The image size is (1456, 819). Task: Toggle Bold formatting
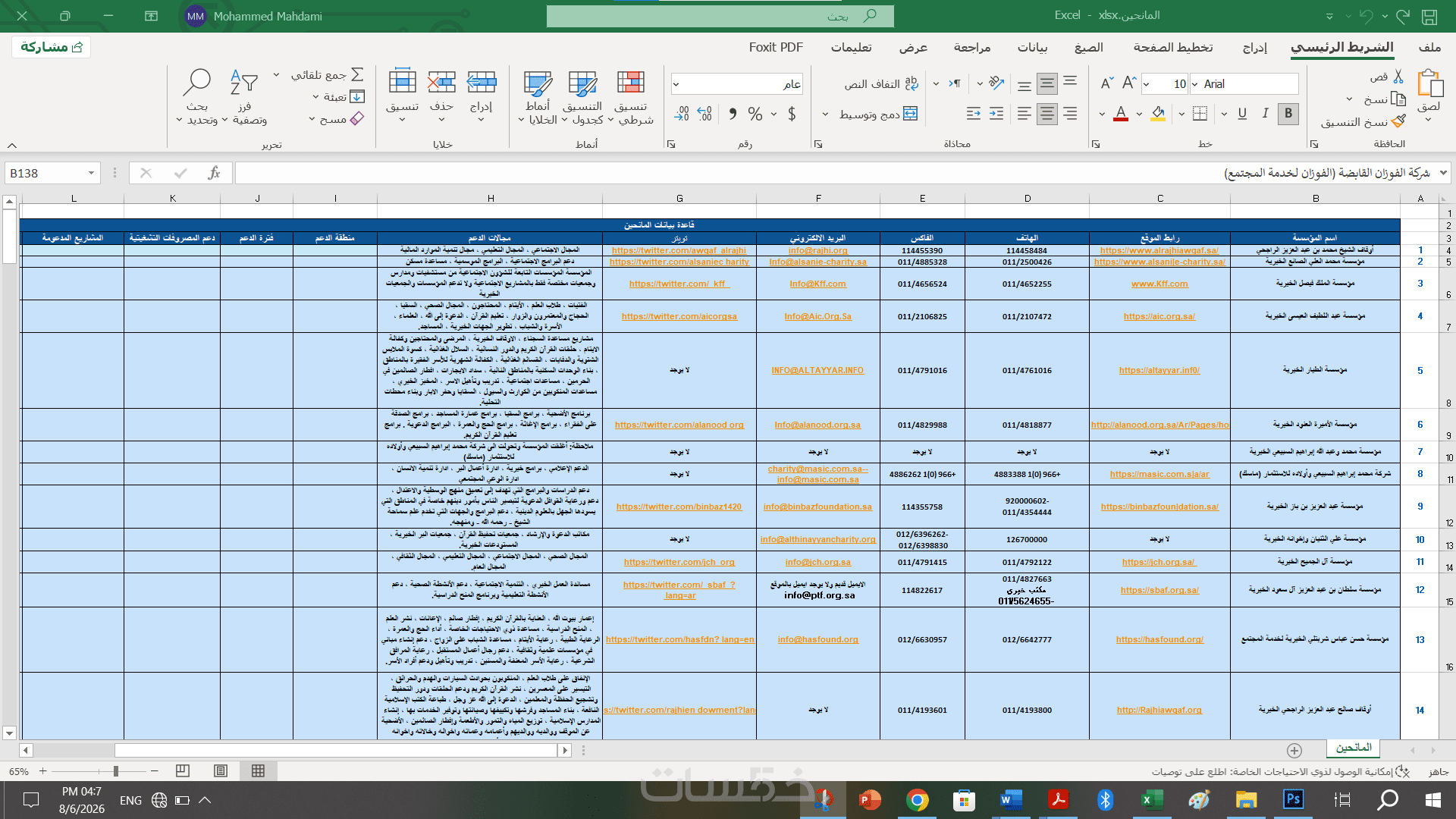(1288, 114)
